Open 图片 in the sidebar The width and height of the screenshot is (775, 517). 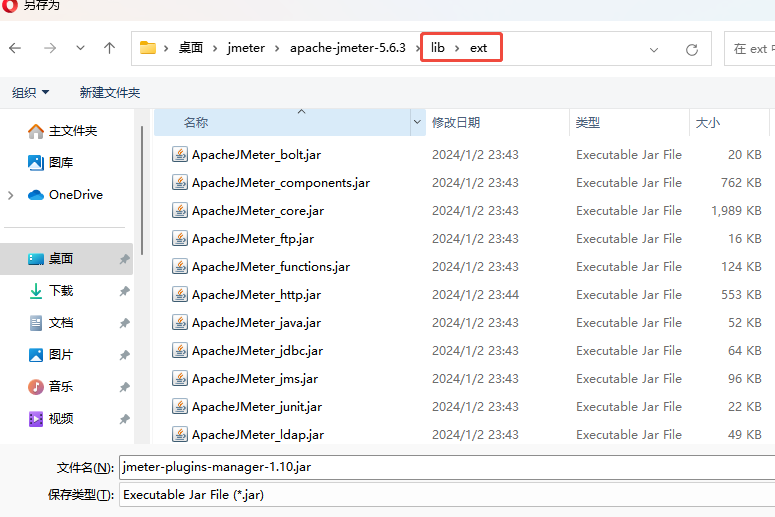click(x=50, y=355)
